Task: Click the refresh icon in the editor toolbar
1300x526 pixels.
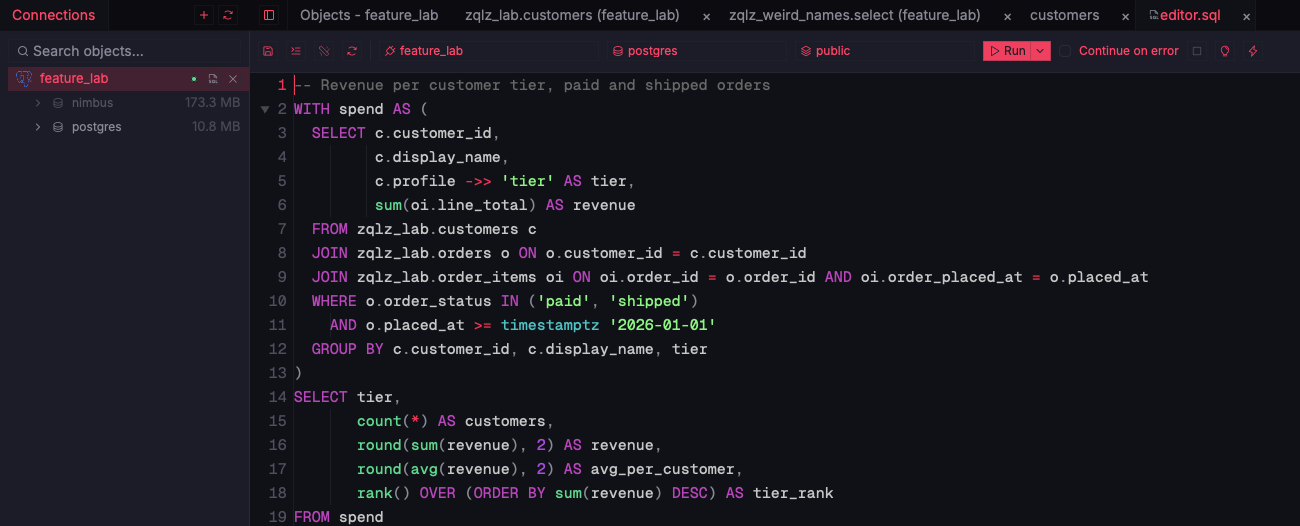Action: [352, 51]
